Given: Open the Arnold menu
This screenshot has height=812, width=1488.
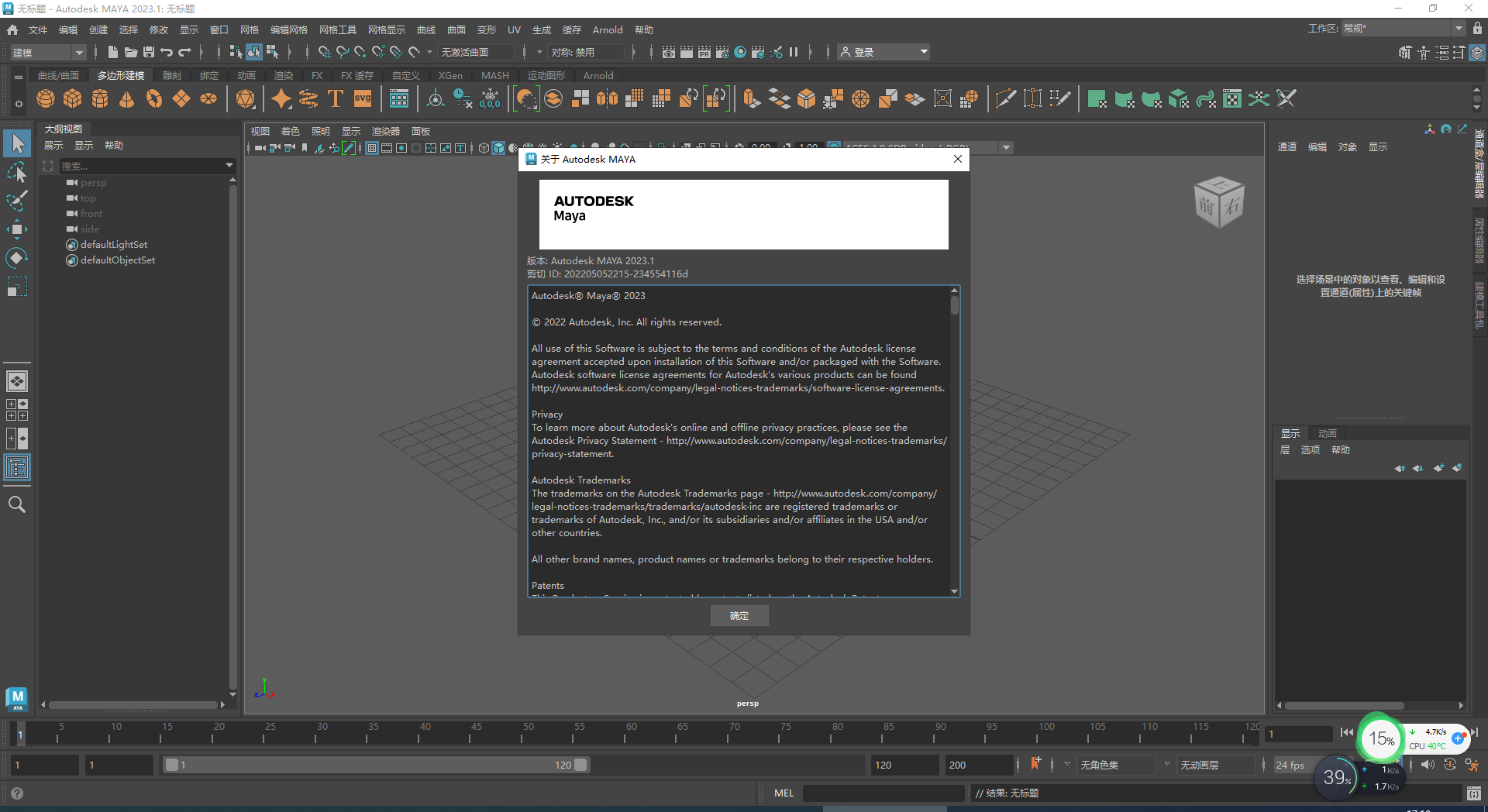Looking at the screenshot, I should click(x=607, y=29).
